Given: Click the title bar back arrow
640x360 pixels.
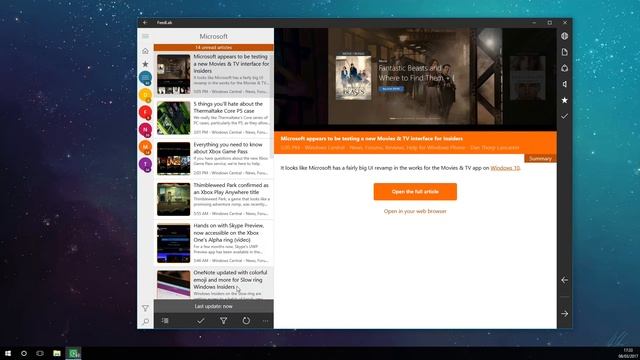Looking at the screenshot, I should pos(145,22).
